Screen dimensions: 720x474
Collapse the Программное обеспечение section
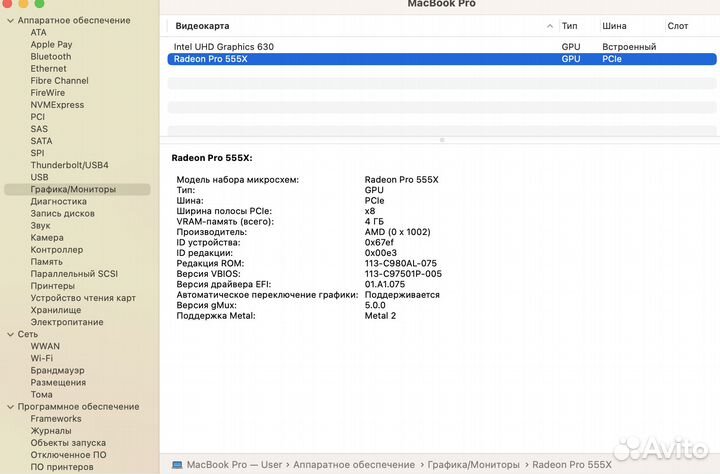(9, 406)
